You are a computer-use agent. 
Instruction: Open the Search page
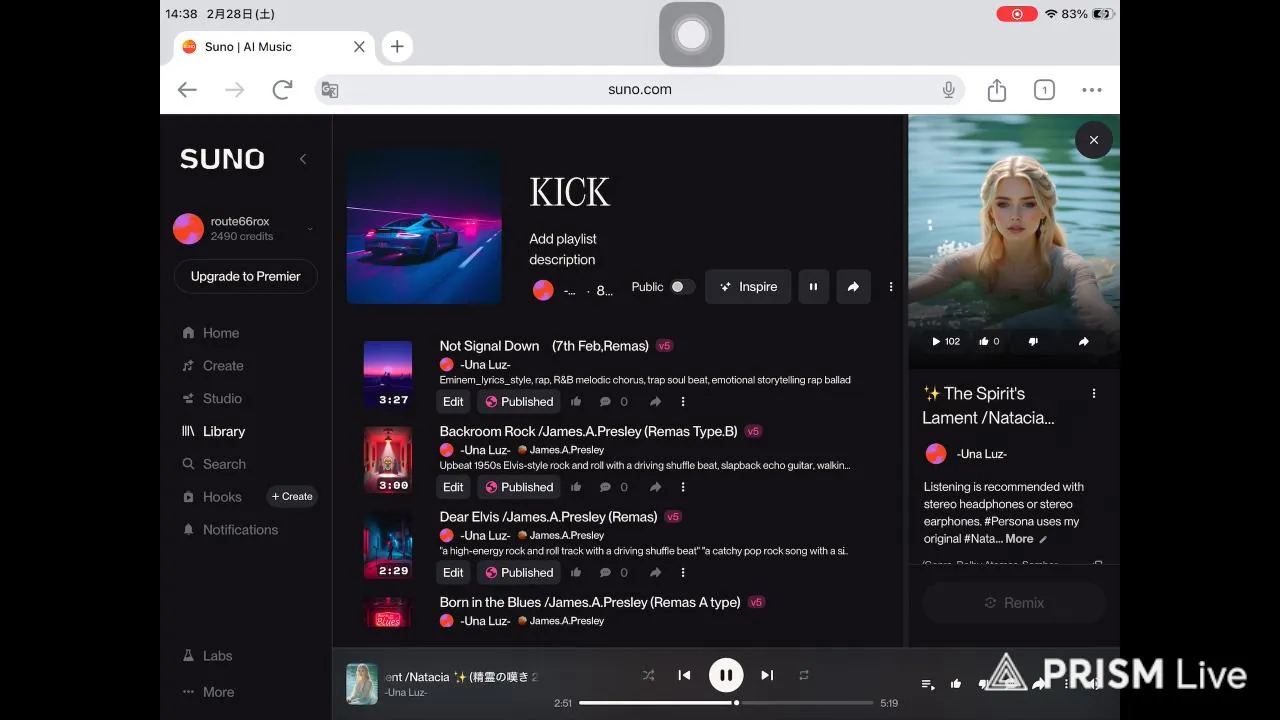214,464
